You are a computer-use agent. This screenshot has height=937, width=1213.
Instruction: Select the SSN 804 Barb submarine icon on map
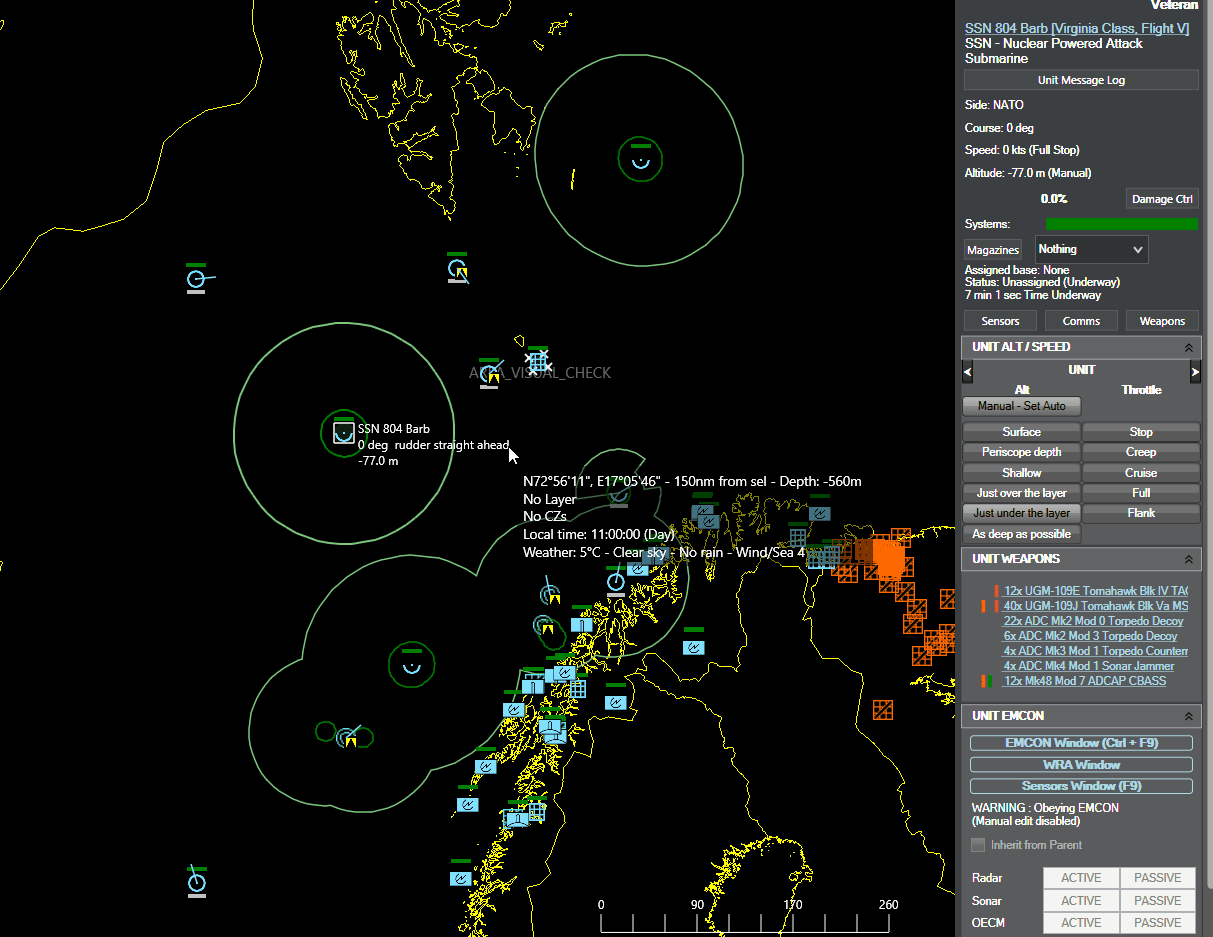343,433
